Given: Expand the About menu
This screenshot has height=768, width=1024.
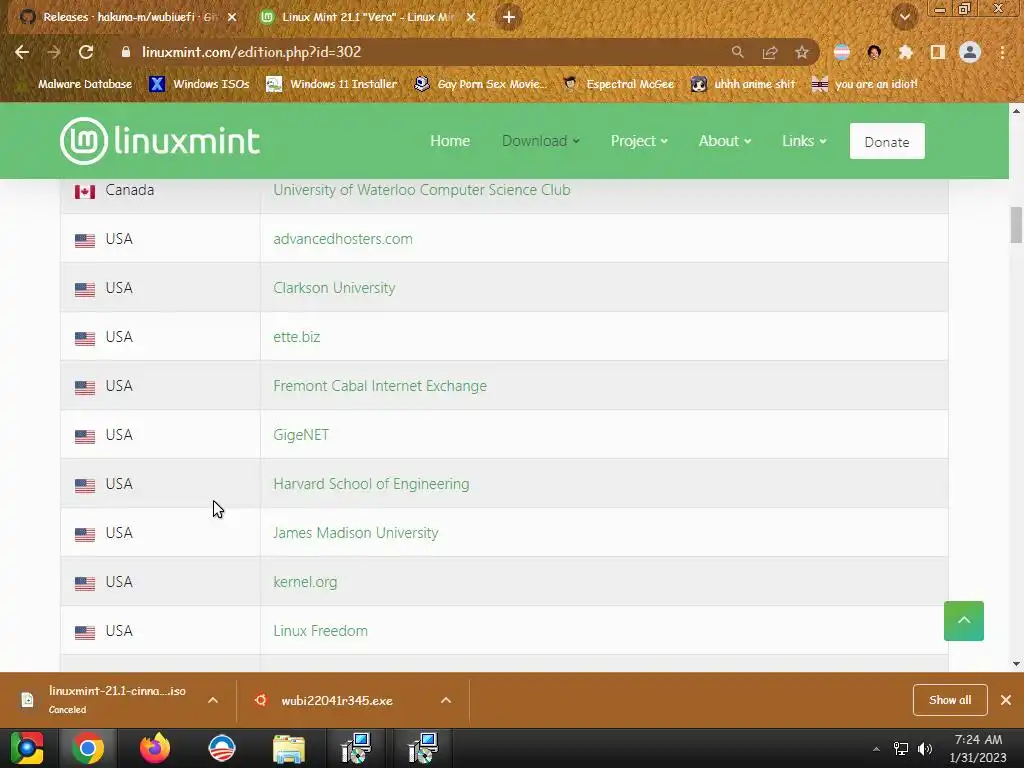Looking at the screenshot, I should coord(725,141).
